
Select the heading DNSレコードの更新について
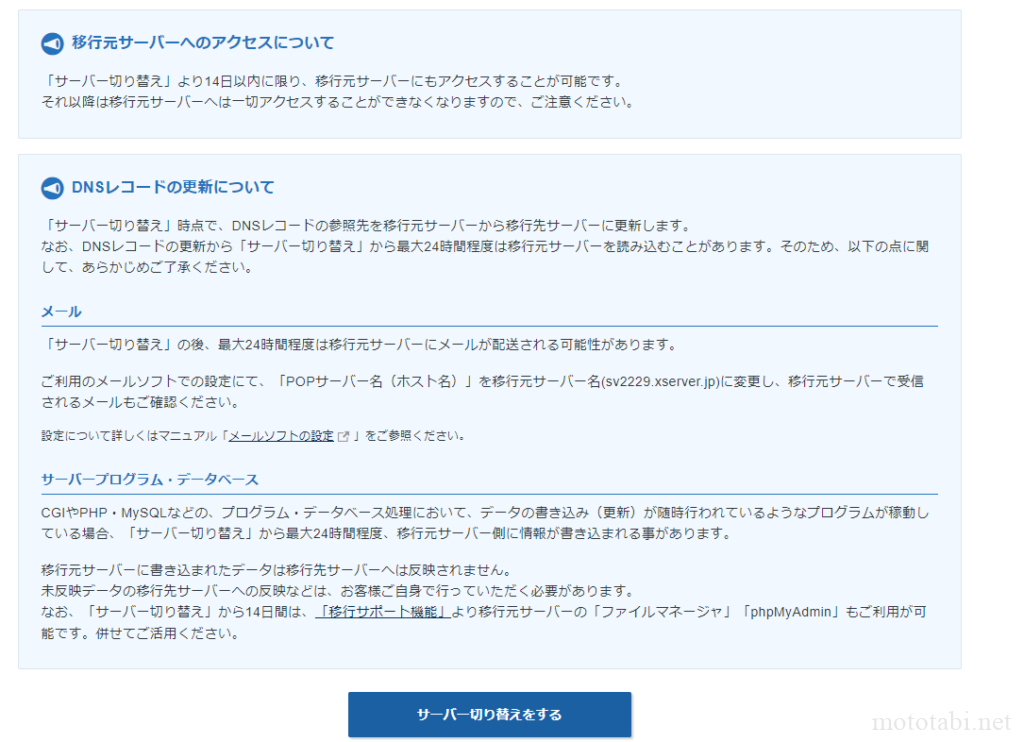(x=172, y=187)
